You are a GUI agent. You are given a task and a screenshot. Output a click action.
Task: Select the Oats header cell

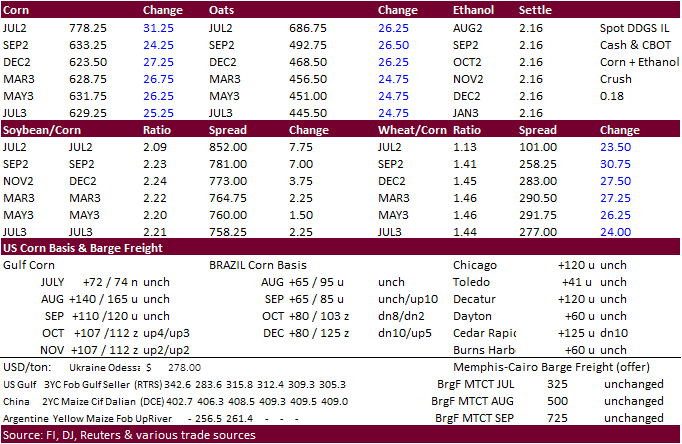(225, 10)
